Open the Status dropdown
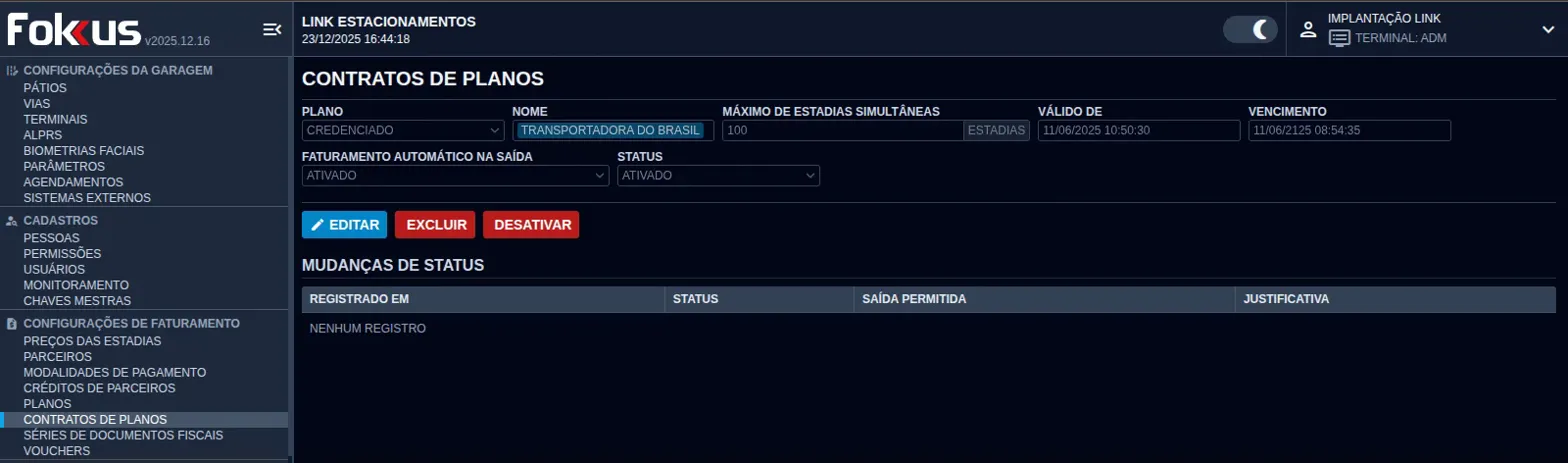The width and height of the screenshot is (1568, 463). (718, 175)
